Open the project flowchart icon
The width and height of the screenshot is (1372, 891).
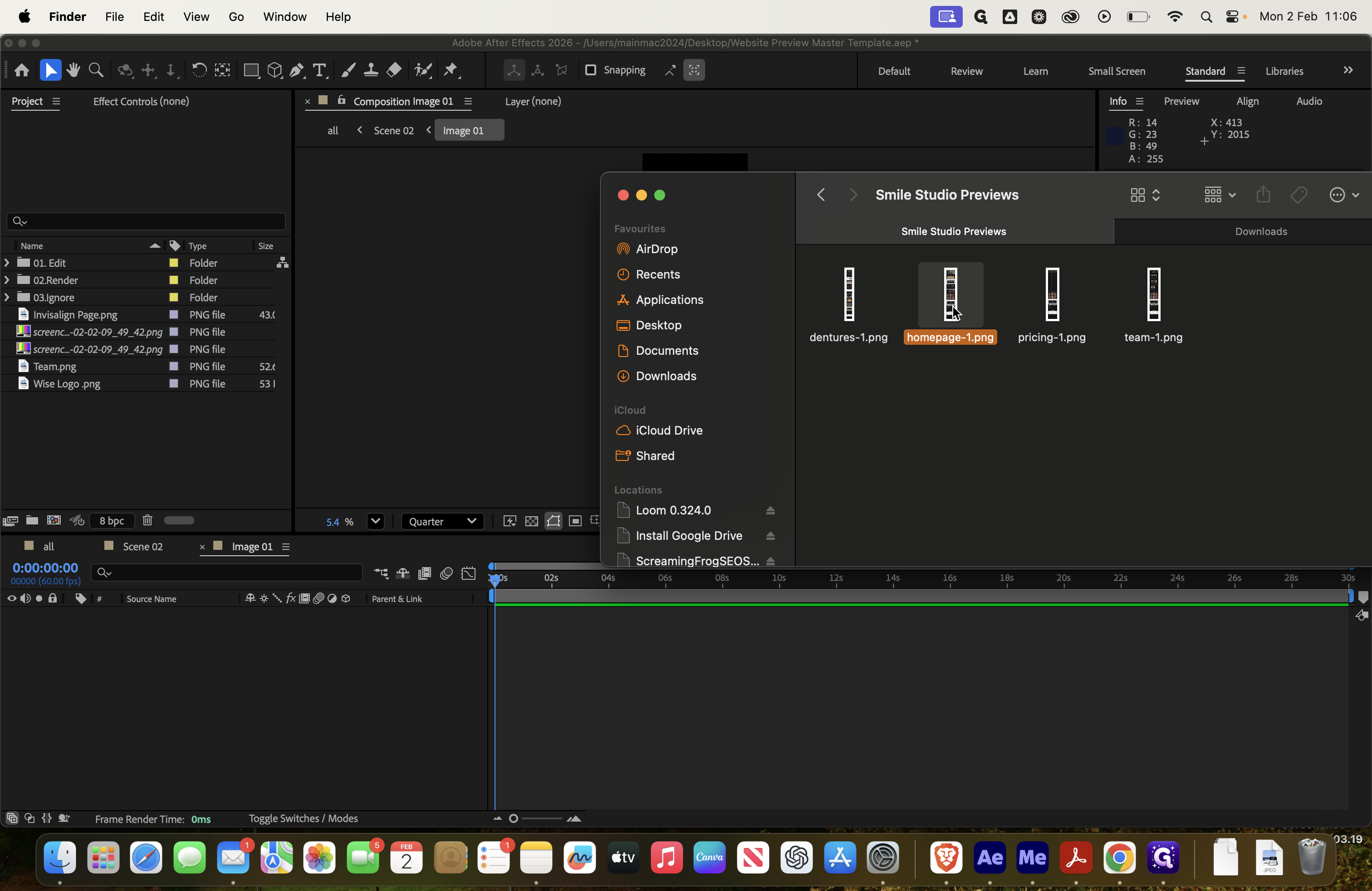tap(283, 262)
